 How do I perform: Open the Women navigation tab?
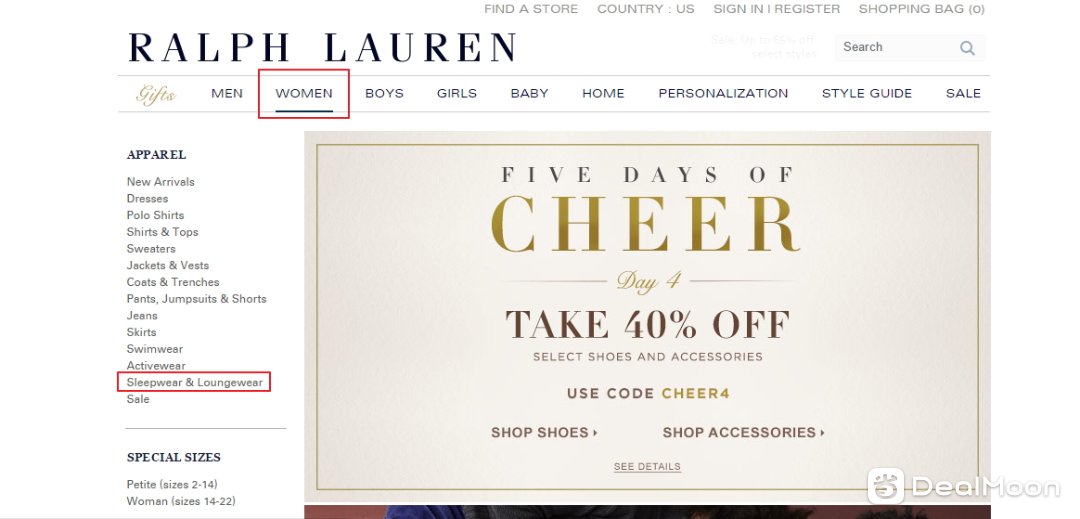pyautogui.click(x=304, y=94)
